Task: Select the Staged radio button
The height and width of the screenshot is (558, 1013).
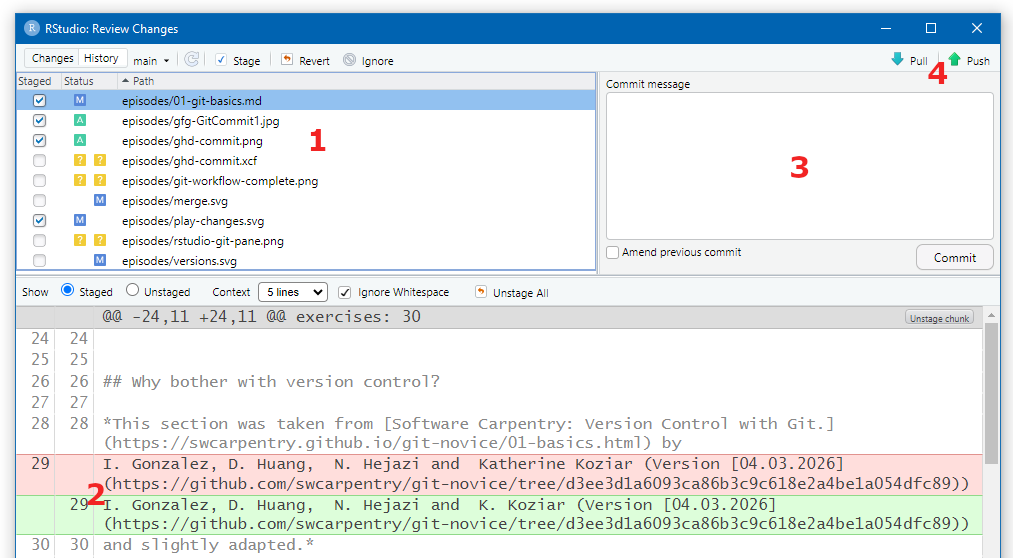Action: point(67,290)
